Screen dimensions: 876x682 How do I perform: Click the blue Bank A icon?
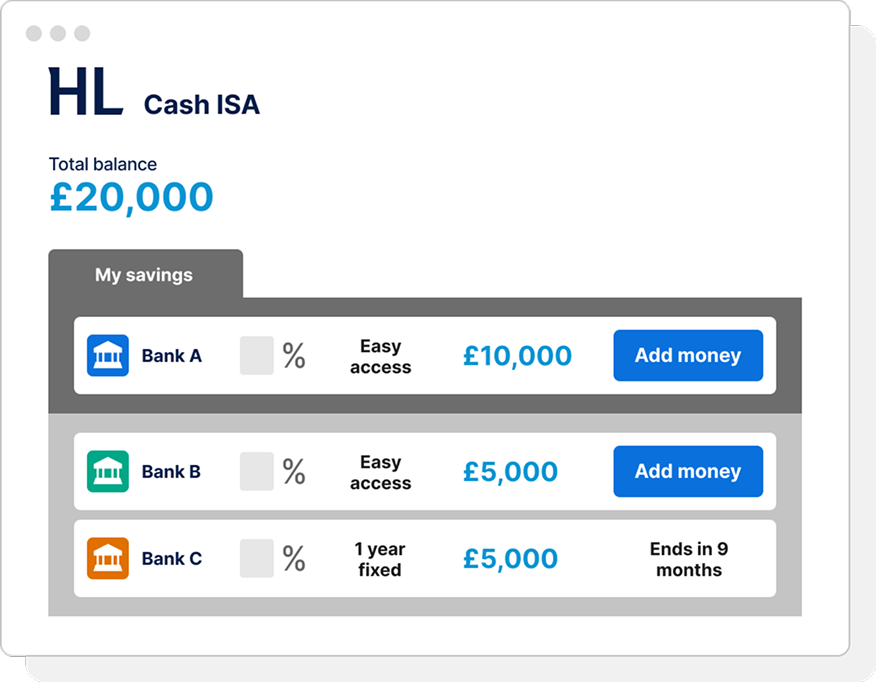point(108,355)
